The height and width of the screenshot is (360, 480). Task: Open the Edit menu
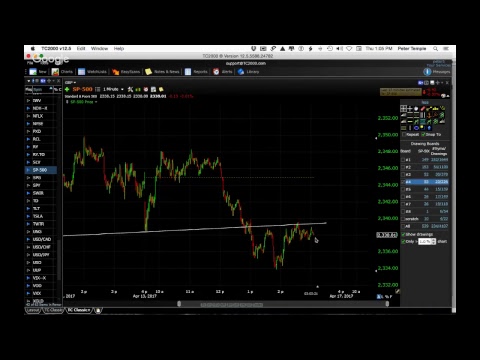(81, 49)
